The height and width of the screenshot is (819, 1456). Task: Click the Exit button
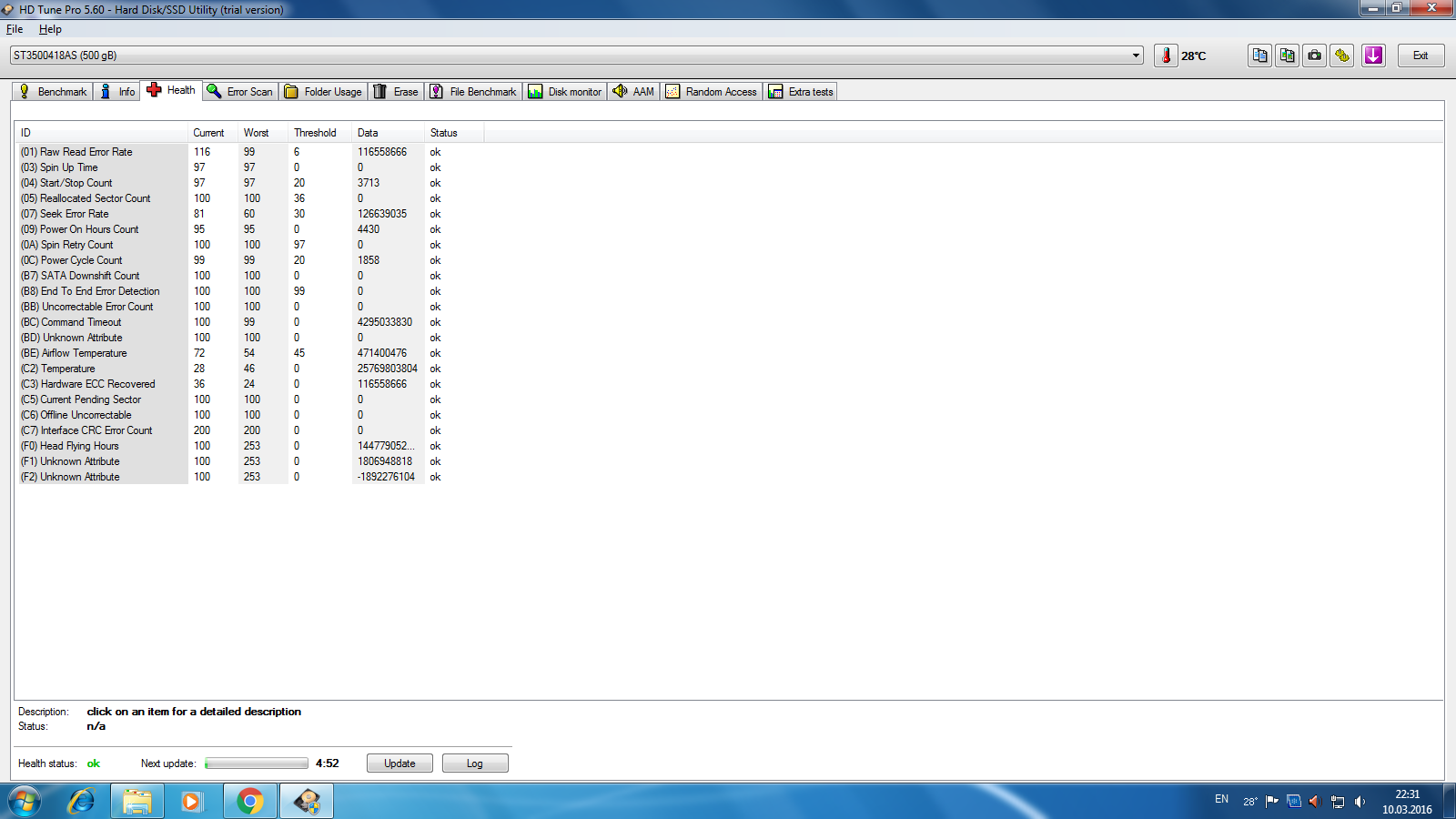[1421, 56]
